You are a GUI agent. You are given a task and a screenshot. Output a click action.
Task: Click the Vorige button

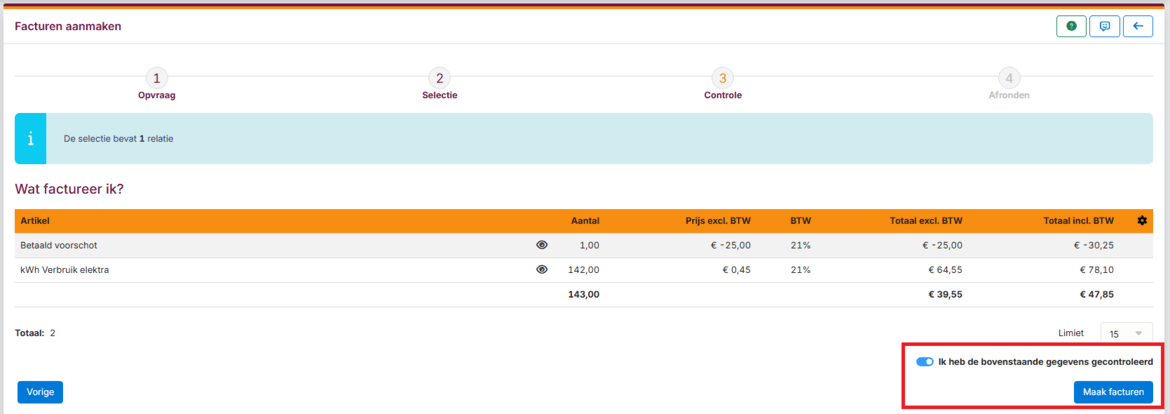pos(40,392)
